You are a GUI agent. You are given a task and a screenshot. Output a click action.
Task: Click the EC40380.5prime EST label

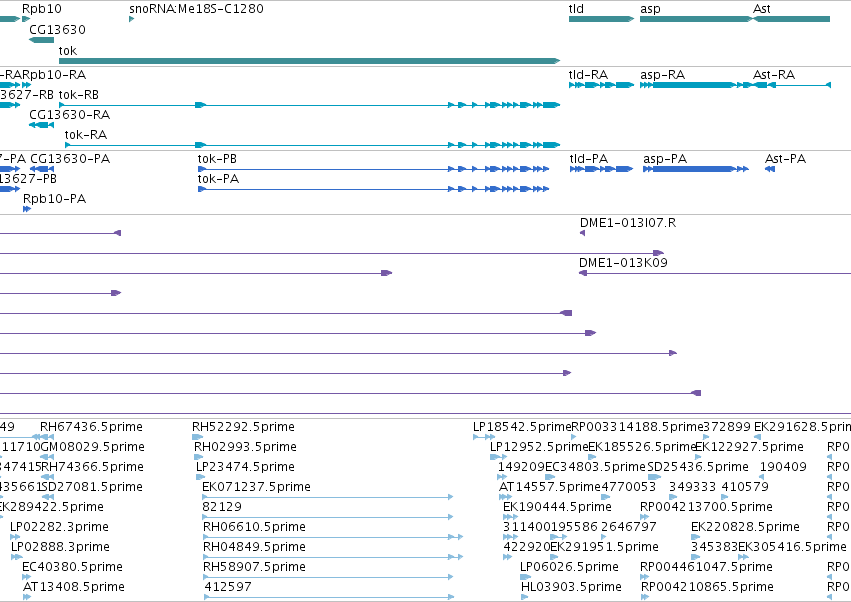coord(72,567)
